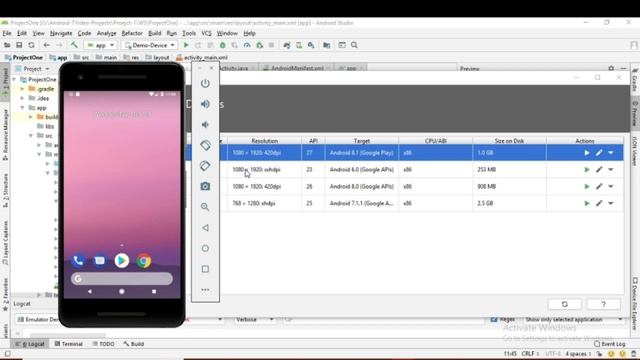Launch the API 27 virtual device
The height and width of the screenshot is (360, 640).
coord(587,153)
